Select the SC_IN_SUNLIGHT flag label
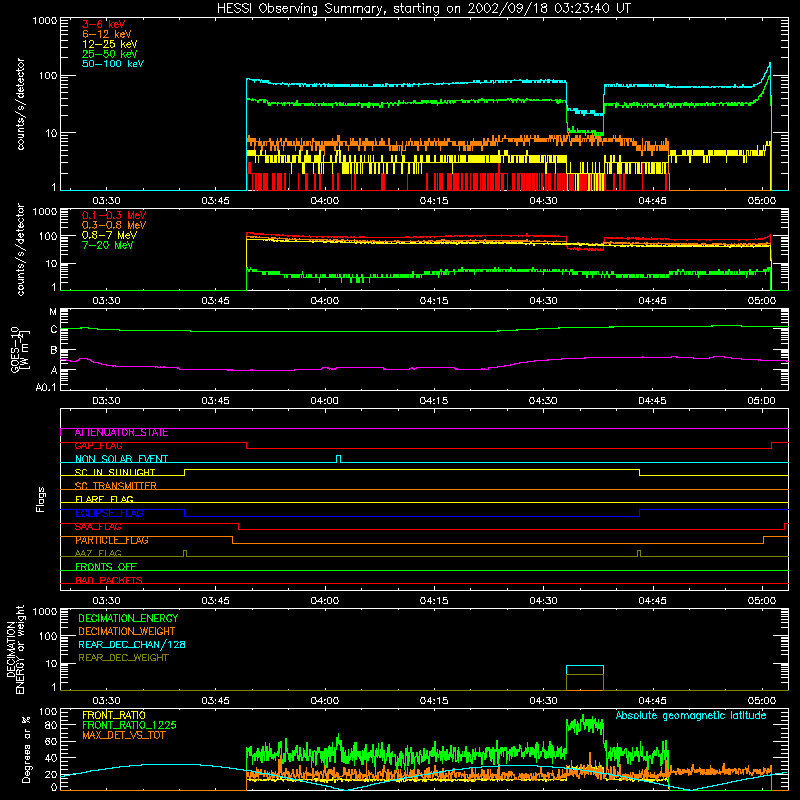The height and width of the screenshot is (800, 800). [x=115, y=472]
